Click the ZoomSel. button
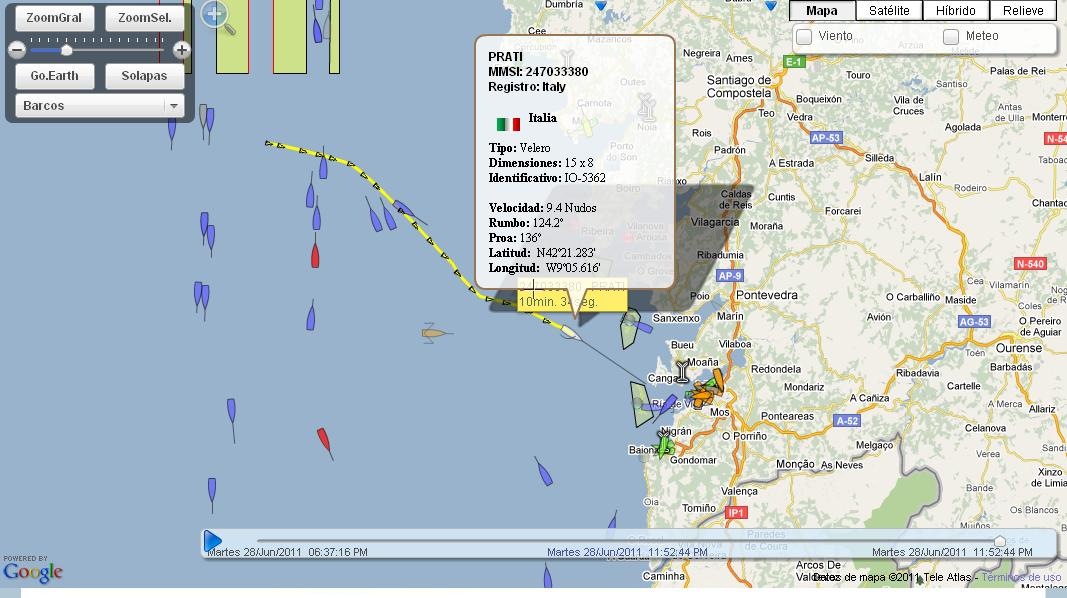 pos(144,18)
